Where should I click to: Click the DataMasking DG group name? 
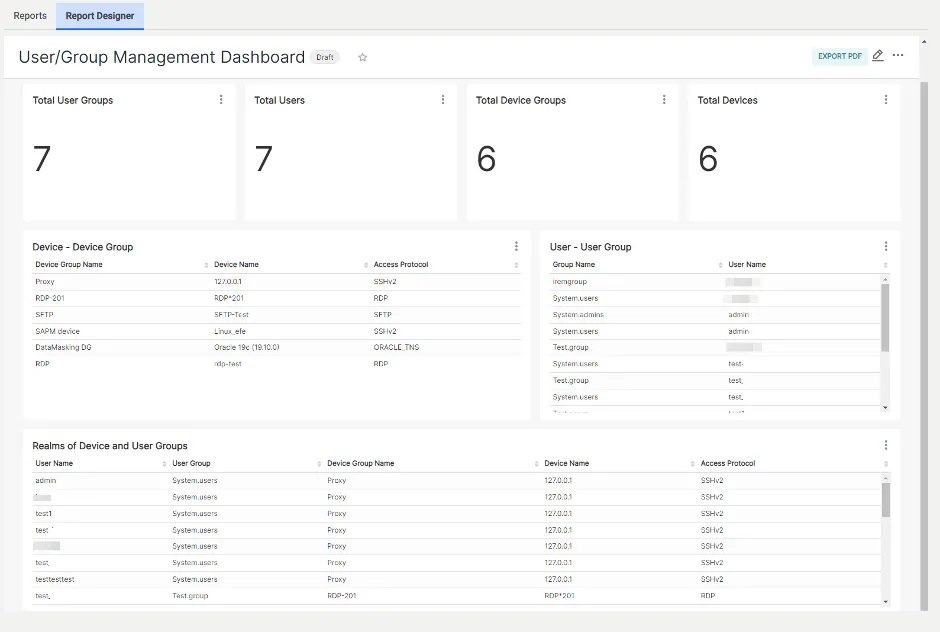(64, 347)
